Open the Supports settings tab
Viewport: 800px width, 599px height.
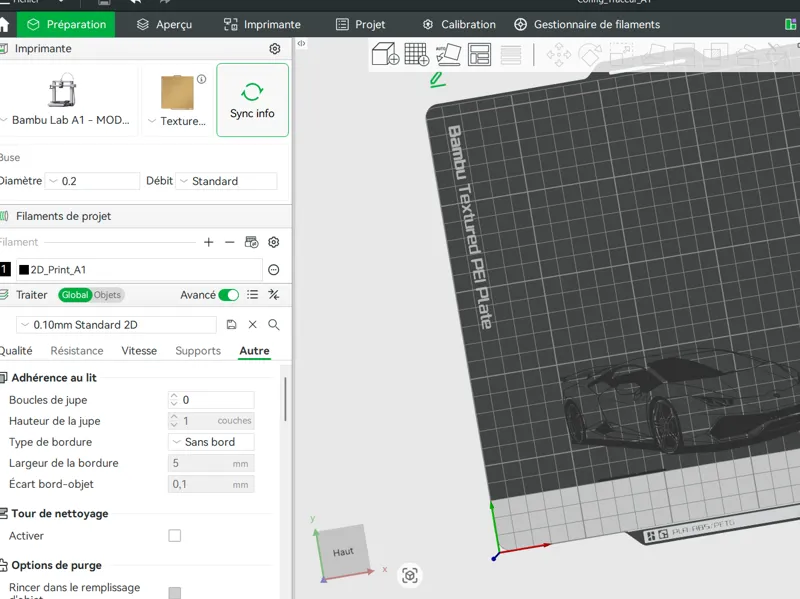[x=198, y=351]
